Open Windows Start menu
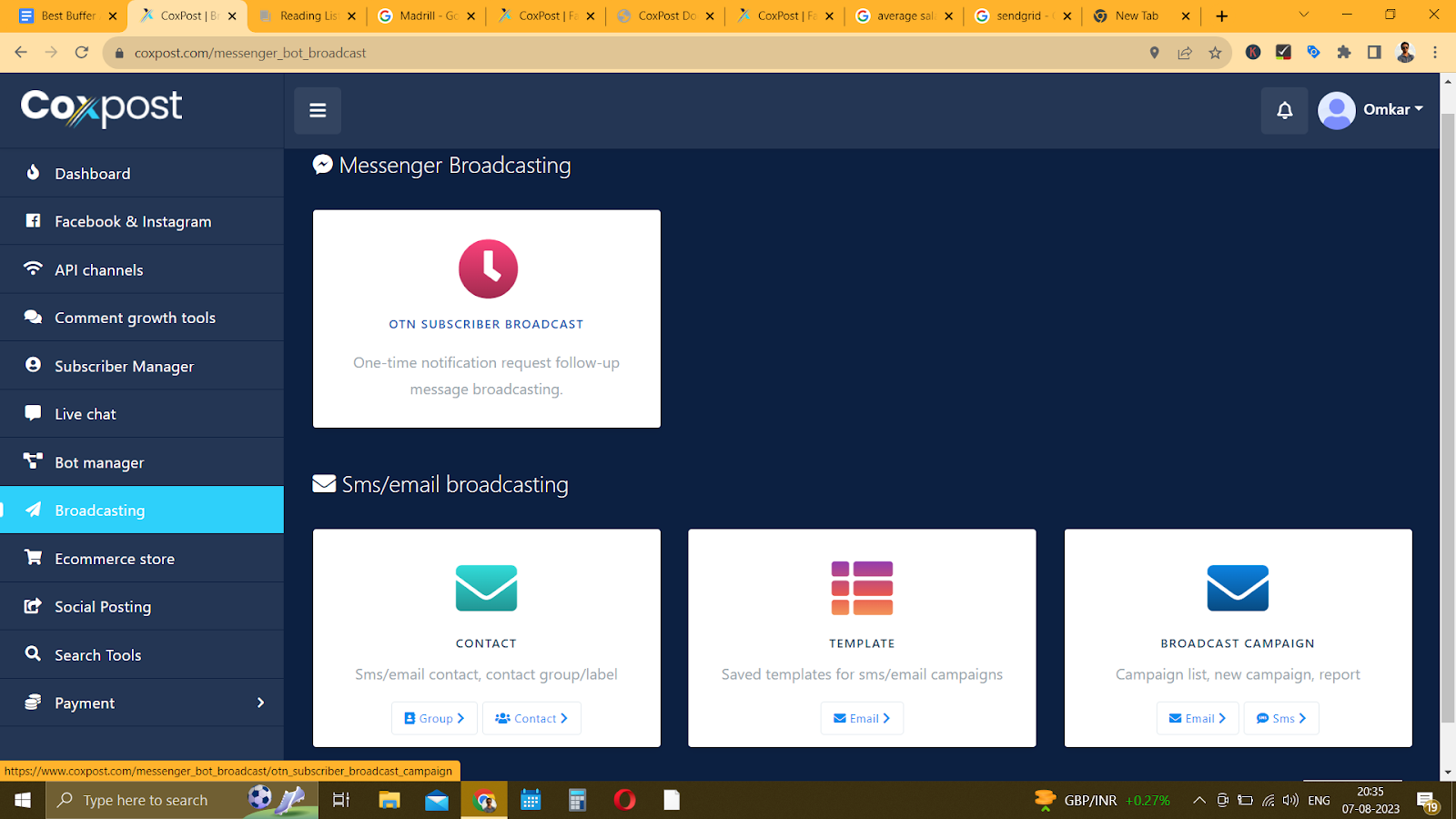 point(23,800)
